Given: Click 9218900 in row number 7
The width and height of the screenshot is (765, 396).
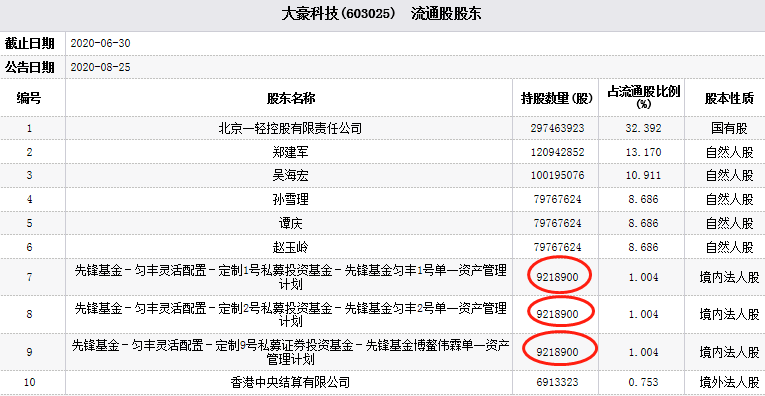Looking at the screenshot, I should tap(557, 277).
